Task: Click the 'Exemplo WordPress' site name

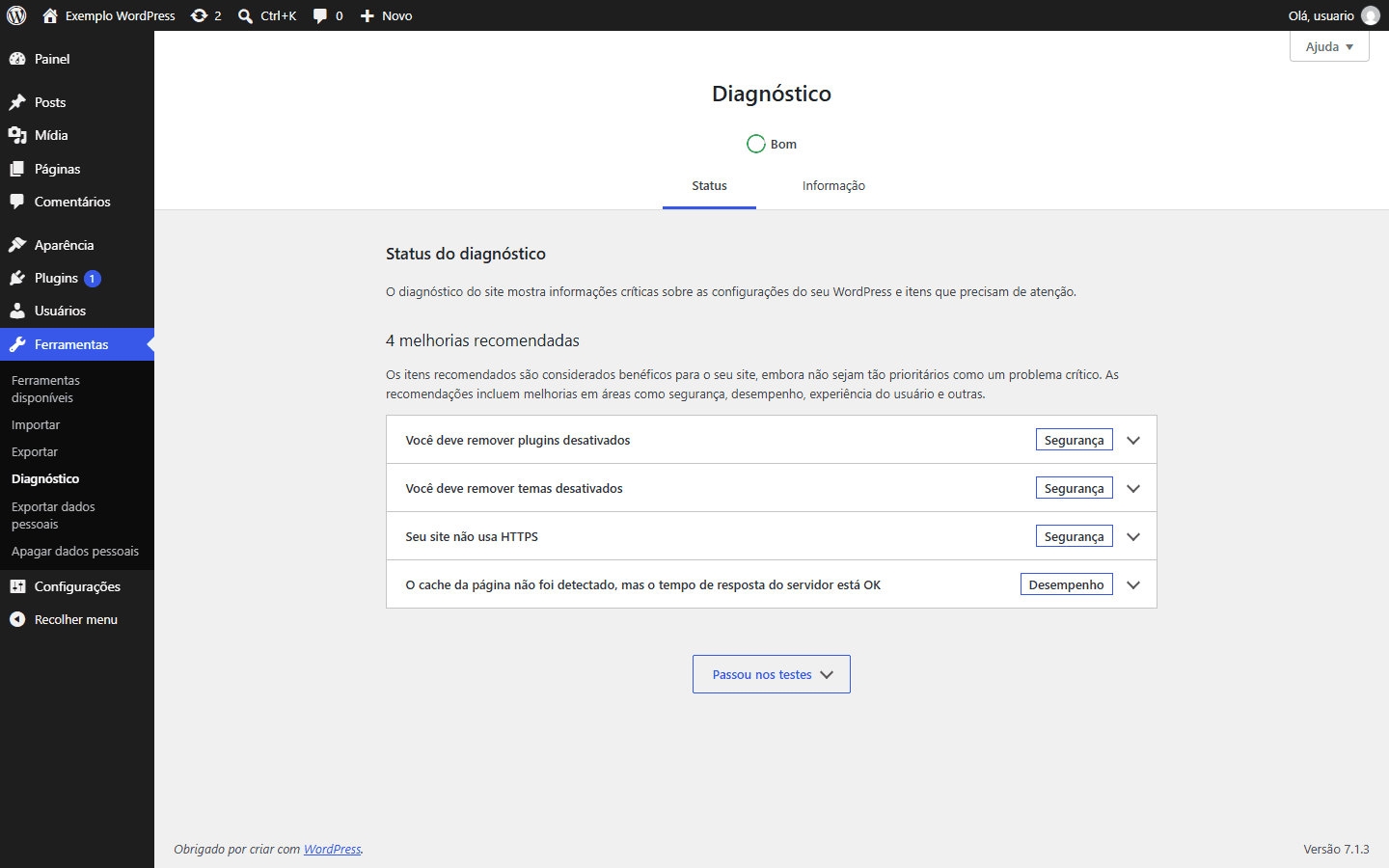Action: [x=121, y=15]
